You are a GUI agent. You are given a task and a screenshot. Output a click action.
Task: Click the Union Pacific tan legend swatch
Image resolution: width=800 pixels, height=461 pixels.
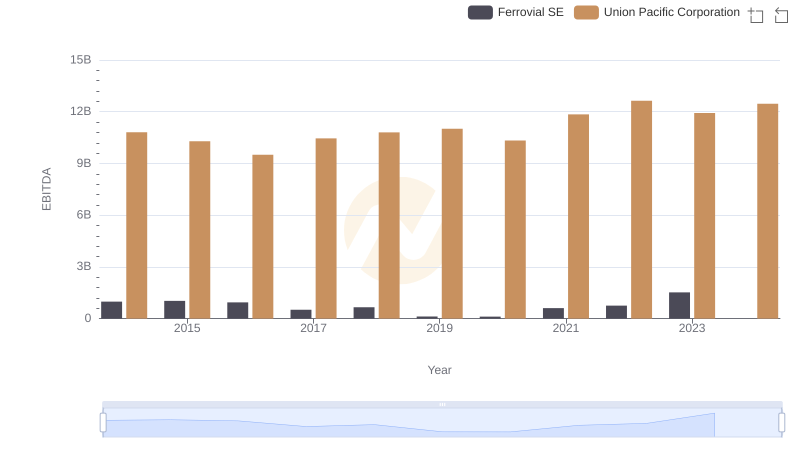pyautogui.click(x=586, y=12)
